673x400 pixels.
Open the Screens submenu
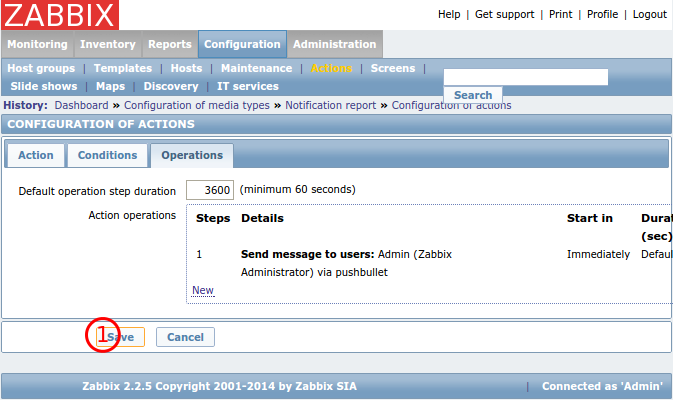point(393,68)
